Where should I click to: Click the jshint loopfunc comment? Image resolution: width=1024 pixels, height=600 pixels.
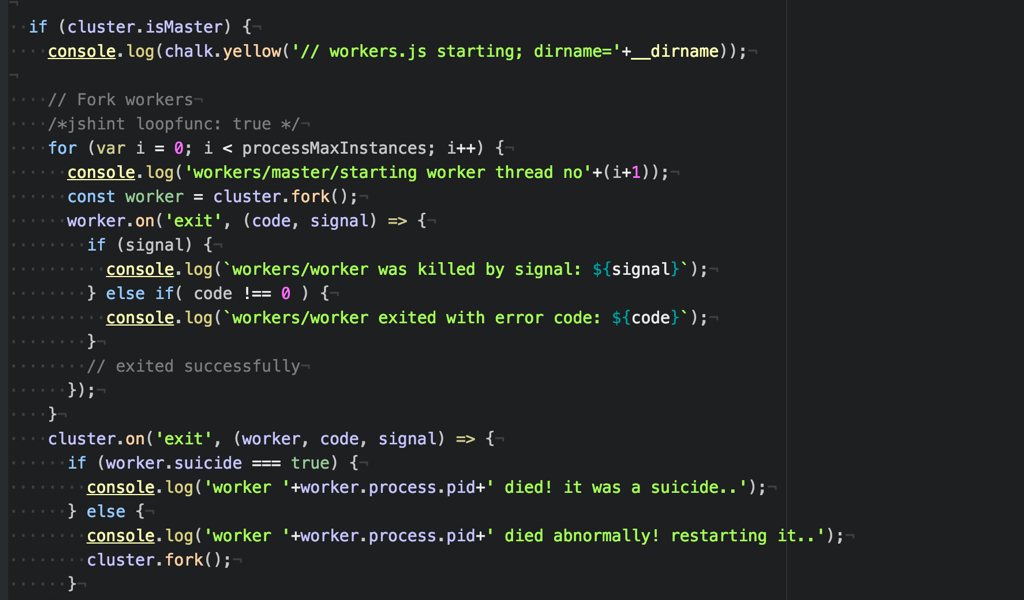[173, 124]
